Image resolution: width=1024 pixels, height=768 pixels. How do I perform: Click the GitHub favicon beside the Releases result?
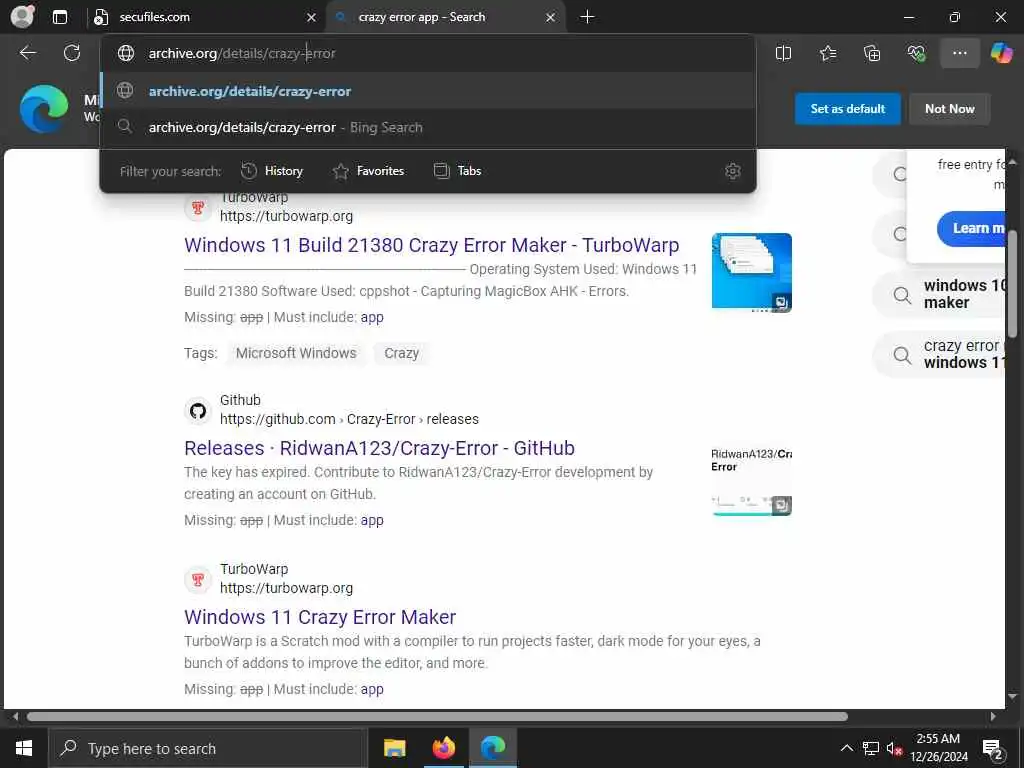(198, 411)
